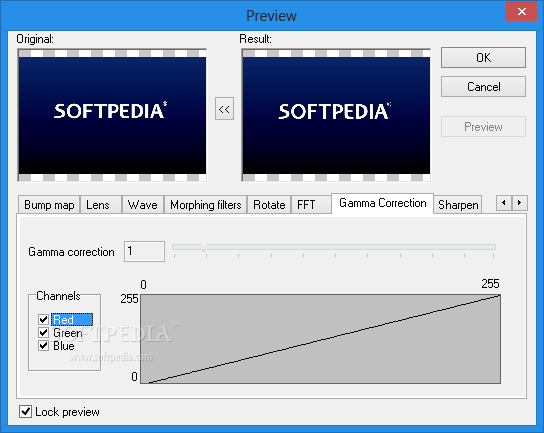
Task: Click the Gamma correction value field
Action: click(144, 251)
